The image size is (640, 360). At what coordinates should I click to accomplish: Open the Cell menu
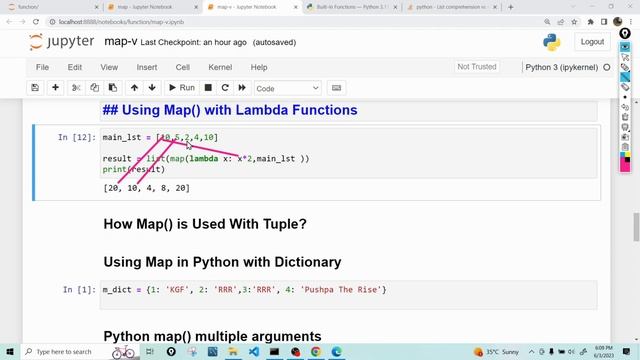tap(182, 67)
